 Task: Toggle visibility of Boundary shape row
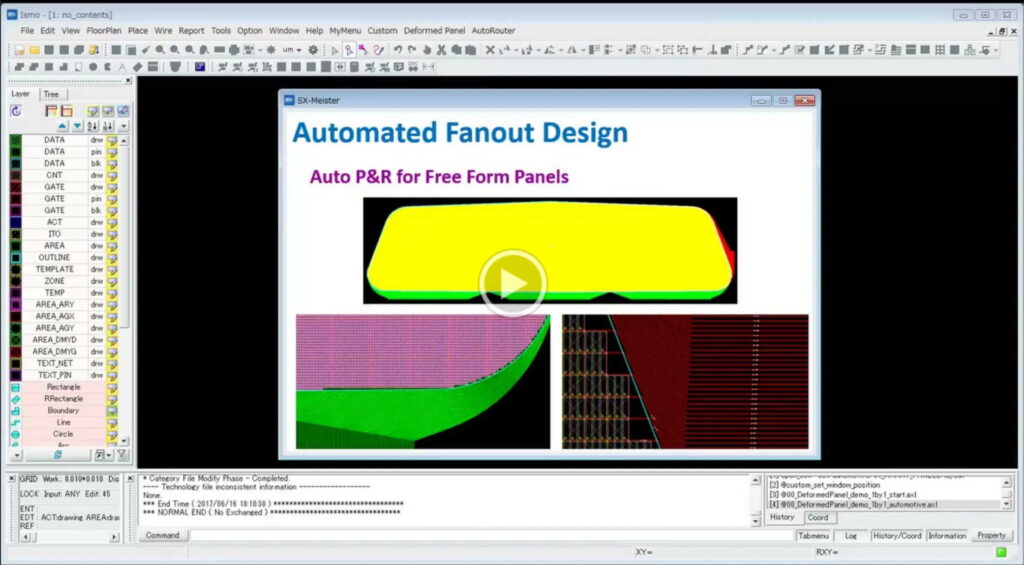pos(112,411)
